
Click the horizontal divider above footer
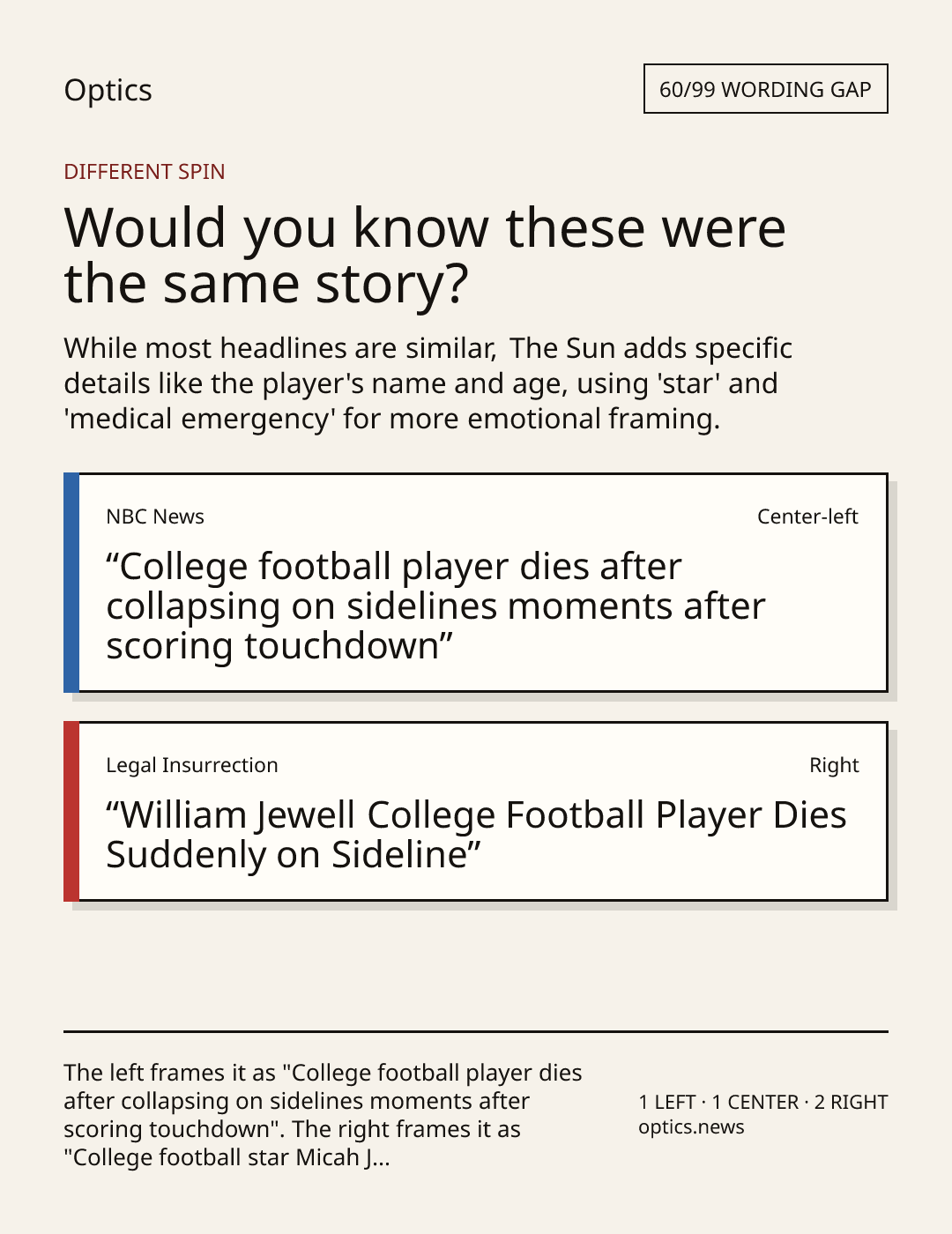click(x=476, y=1031)
